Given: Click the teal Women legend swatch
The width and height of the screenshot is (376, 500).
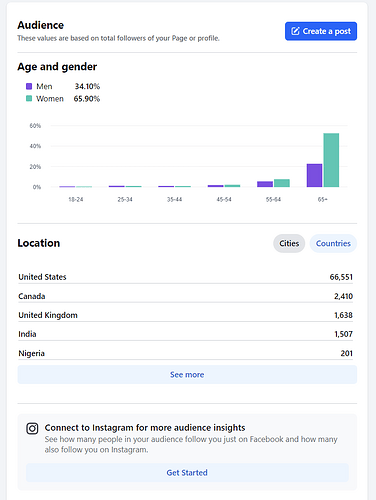Looking at the screenshot, I should [x=29, y=99].
